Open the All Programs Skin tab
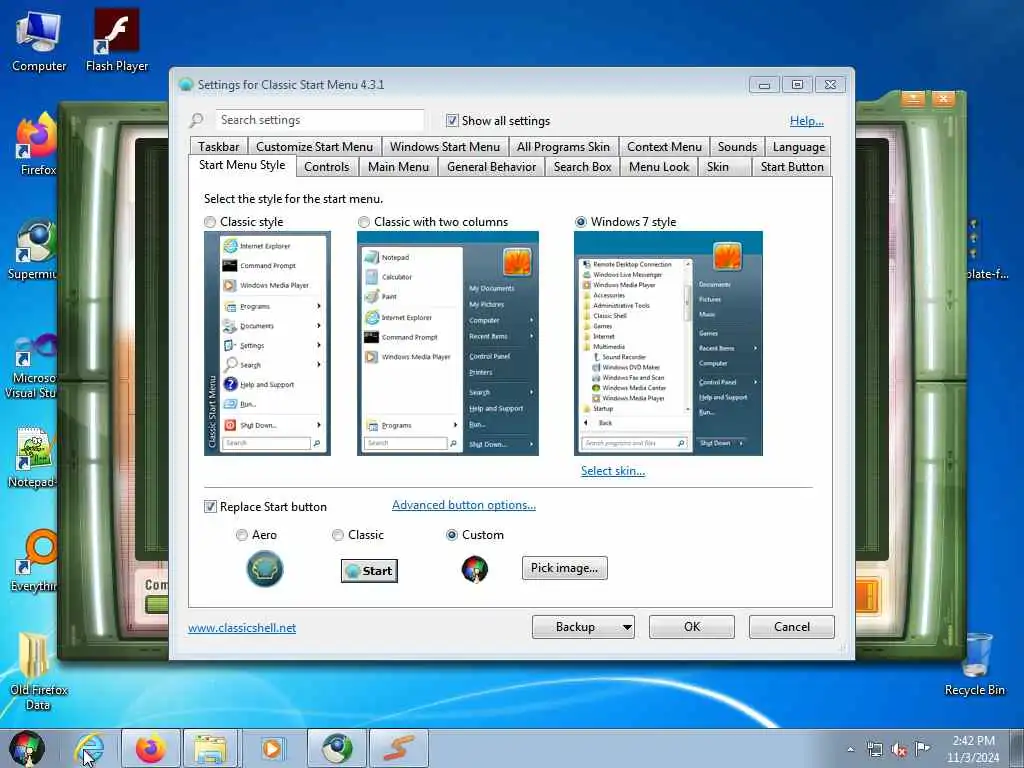Viewport: 1024px width, 768px height. coord(563,147)
